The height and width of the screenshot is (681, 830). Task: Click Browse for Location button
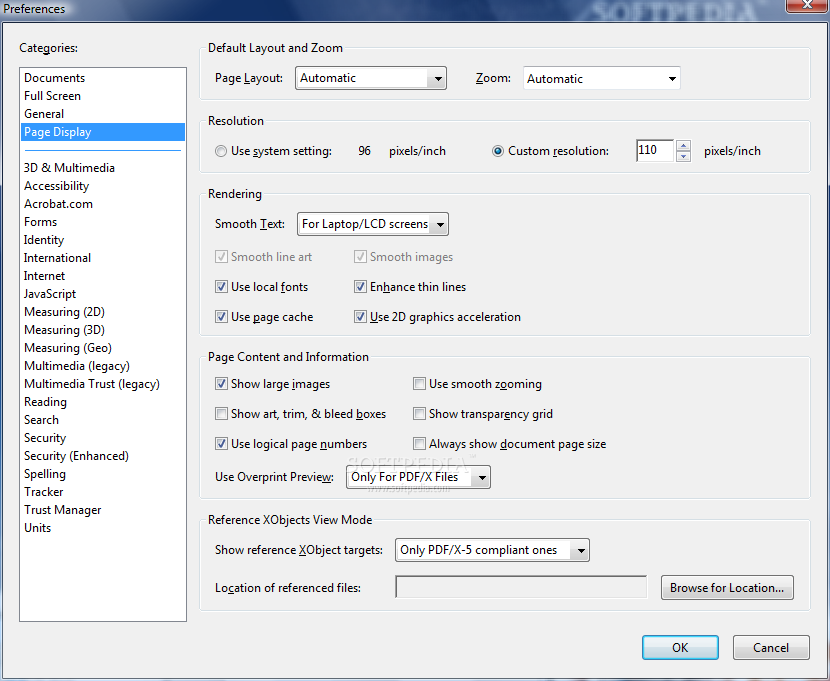[727, 588]
